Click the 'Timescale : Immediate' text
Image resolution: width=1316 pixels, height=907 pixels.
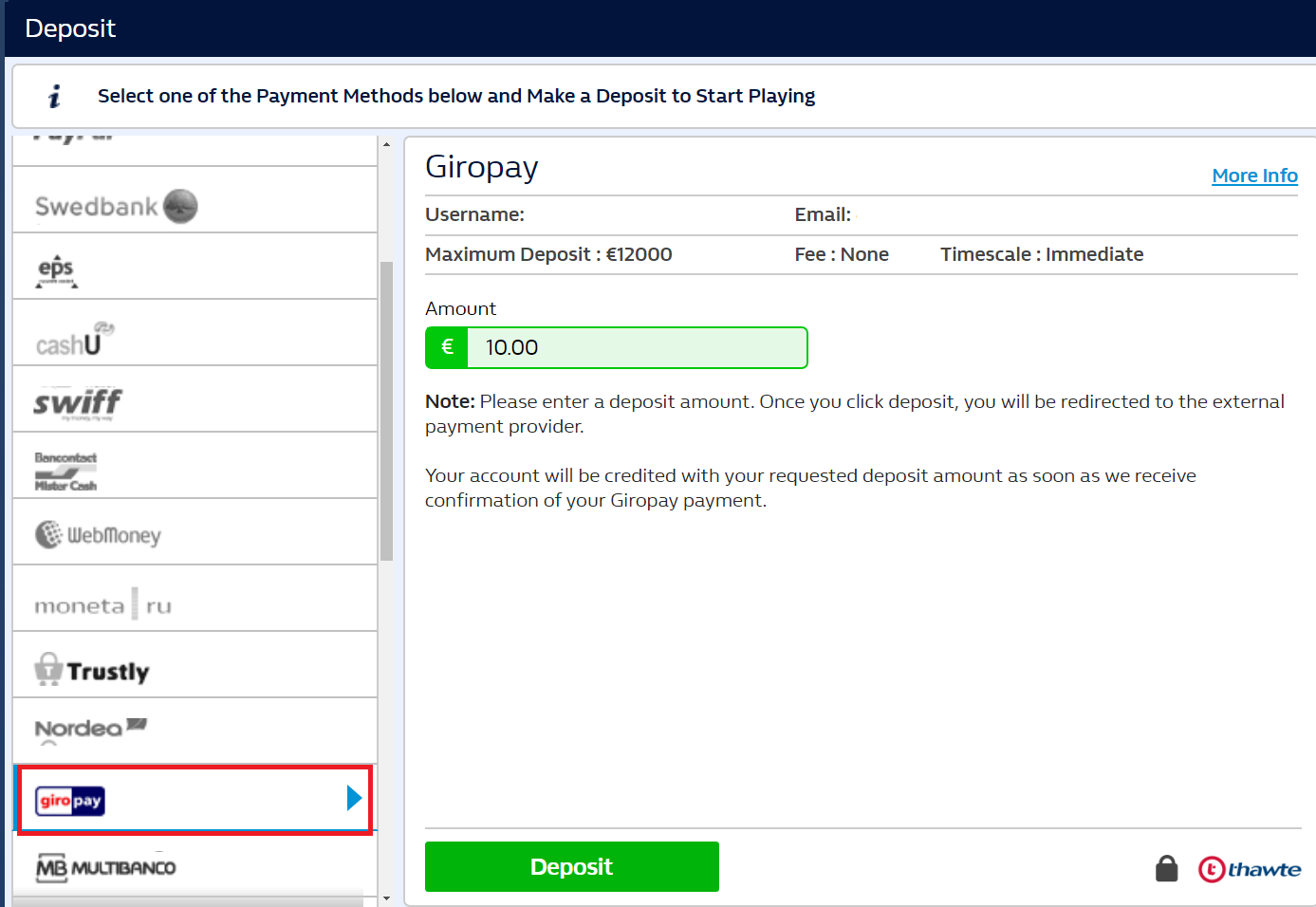[1042, 254]
